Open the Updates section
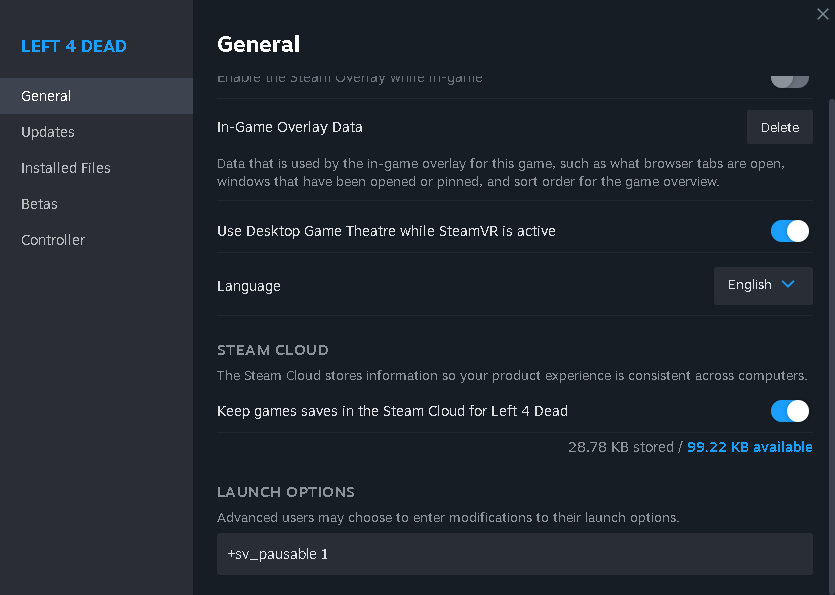Viewport: 835px width, 595px height. pyautogui.click(x=48, y=132)
